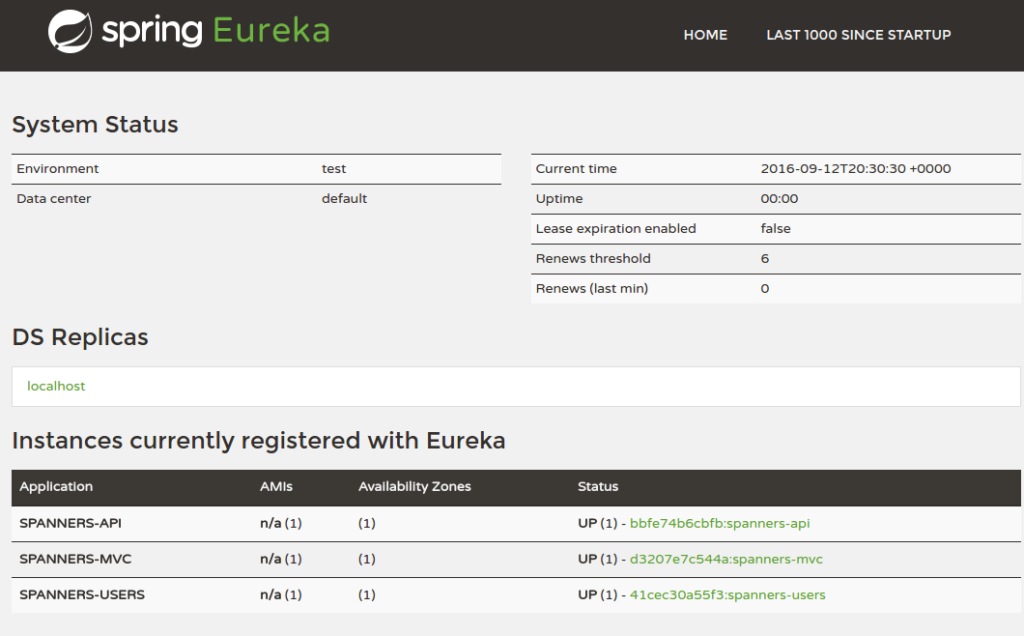Image resolution: width=1024 pixels, height=636 pixels.
Task: Select the SPANNERS-API application name
Action: point(70,523)
